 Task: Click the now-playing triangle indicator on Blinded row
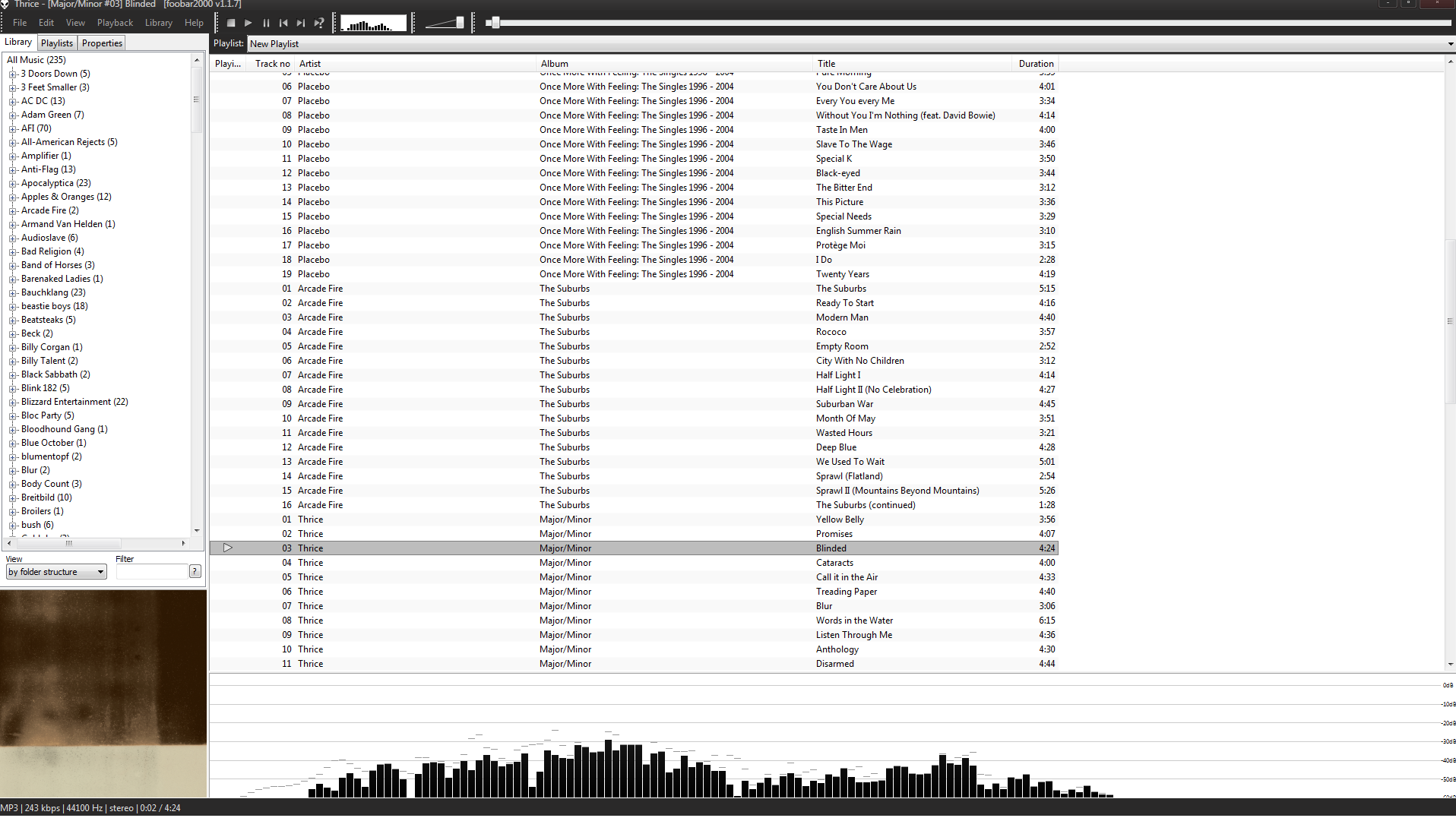[227, 548]
